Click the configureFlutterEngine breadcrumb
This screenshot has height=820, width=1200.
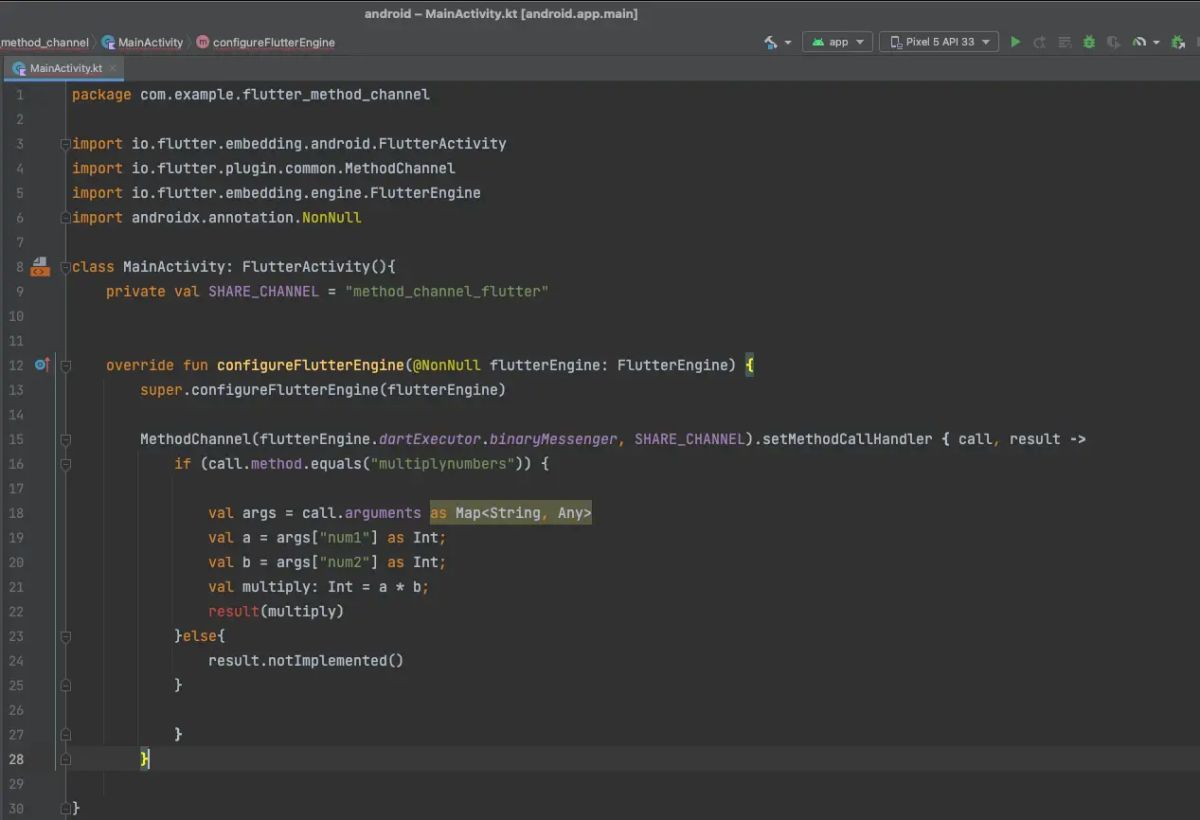[x=266, y=42]
